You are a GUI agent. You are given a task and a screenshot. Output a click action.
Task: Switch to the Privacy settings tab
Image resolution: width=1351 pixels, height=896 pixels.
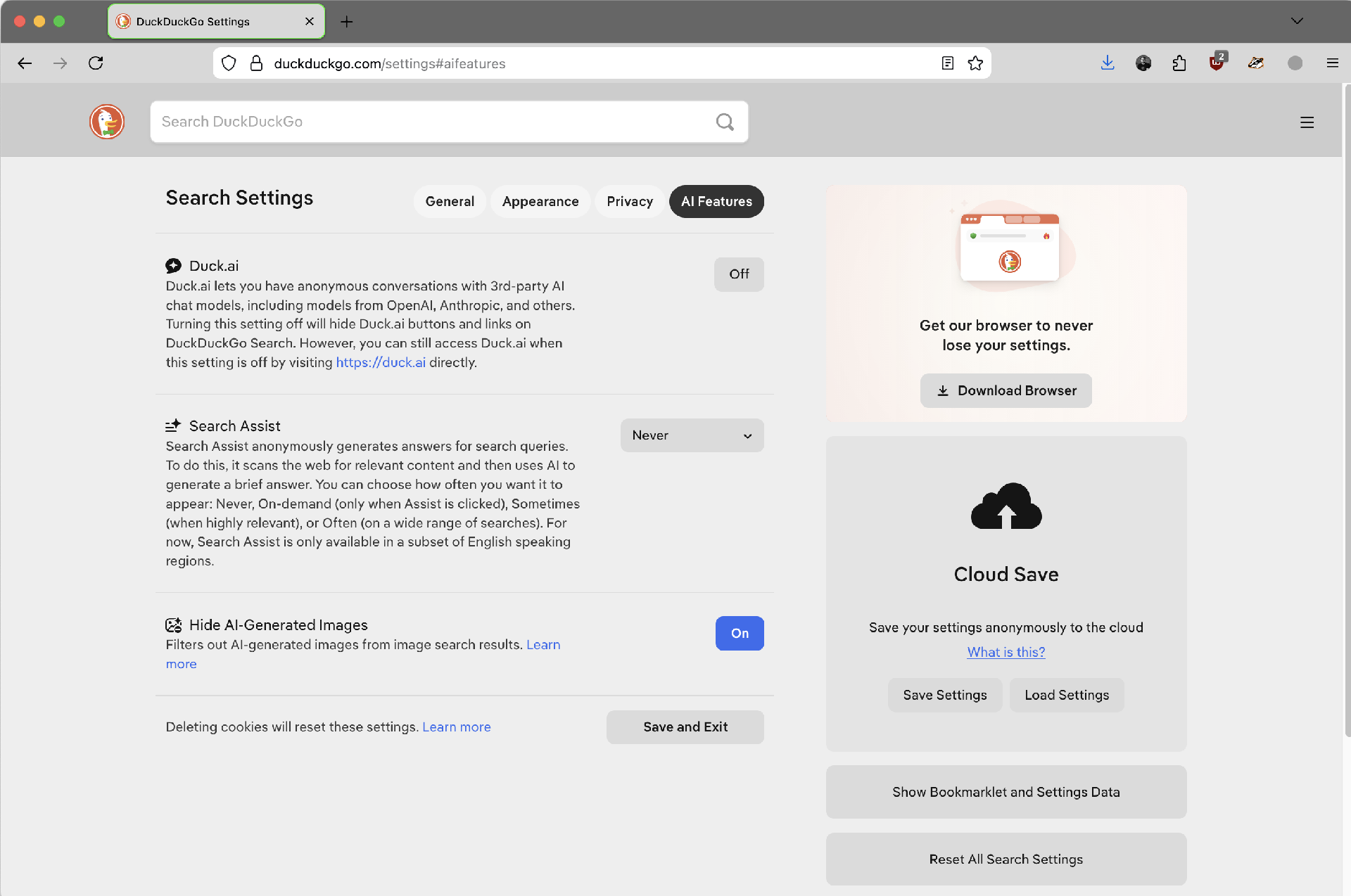click(x=629, y=201)
